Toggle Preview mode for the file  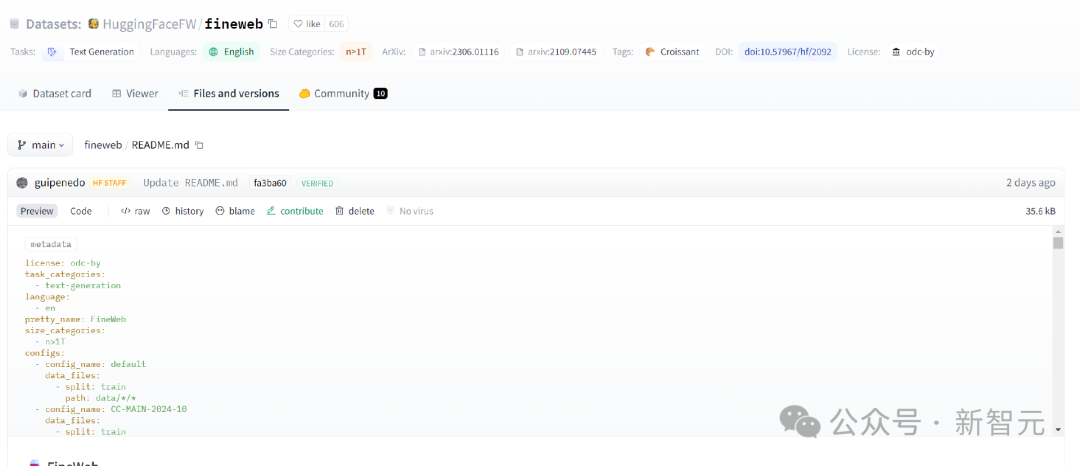pyautogui.click(x=37, y=211)
